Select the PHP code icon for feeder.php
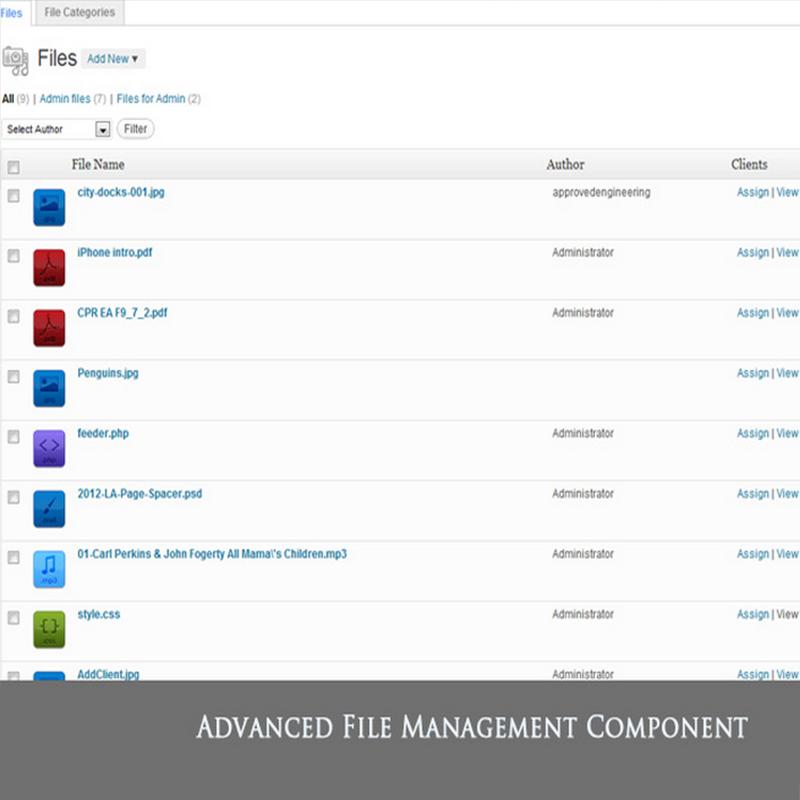This screenshot has height=800, width=800. point(49,448)
